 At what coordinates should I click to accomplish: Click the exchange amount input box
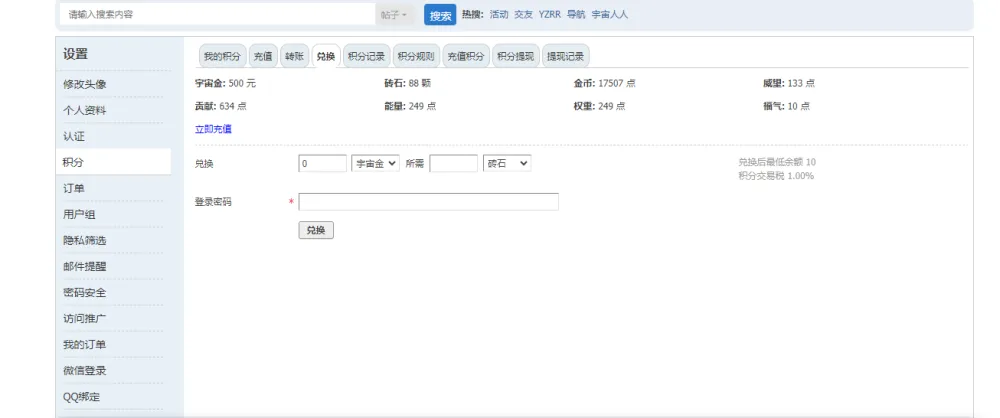(x=322, y=163)
